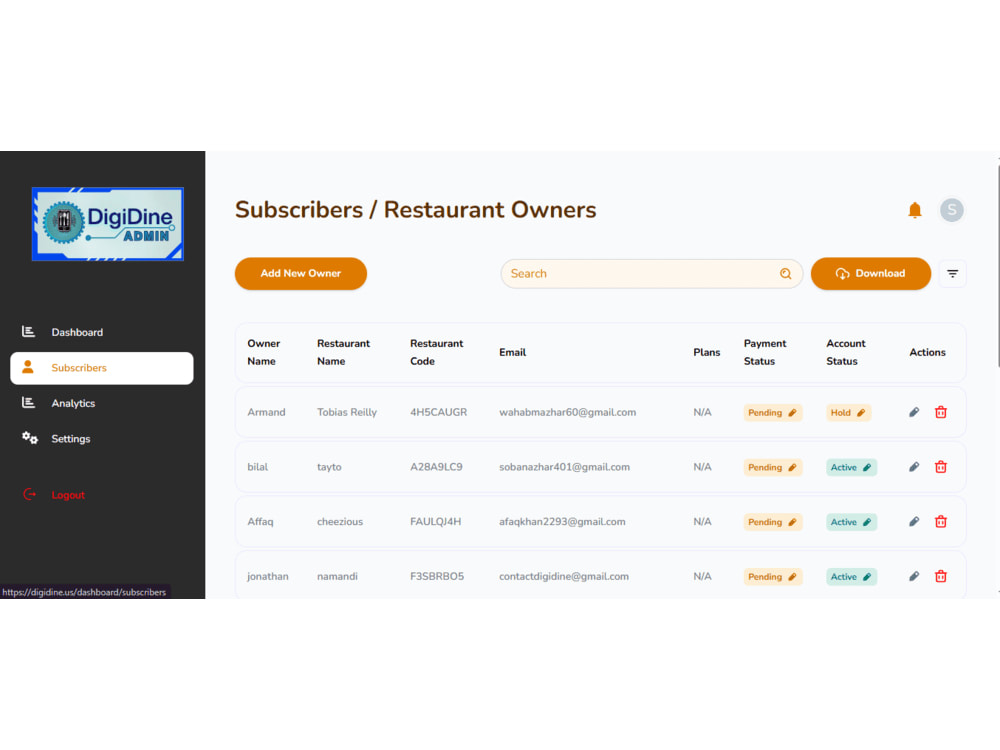Click restaurant code 4H5CAUGR
The width and height of the screenshot is (1000, 750).
tap(438, 413)
